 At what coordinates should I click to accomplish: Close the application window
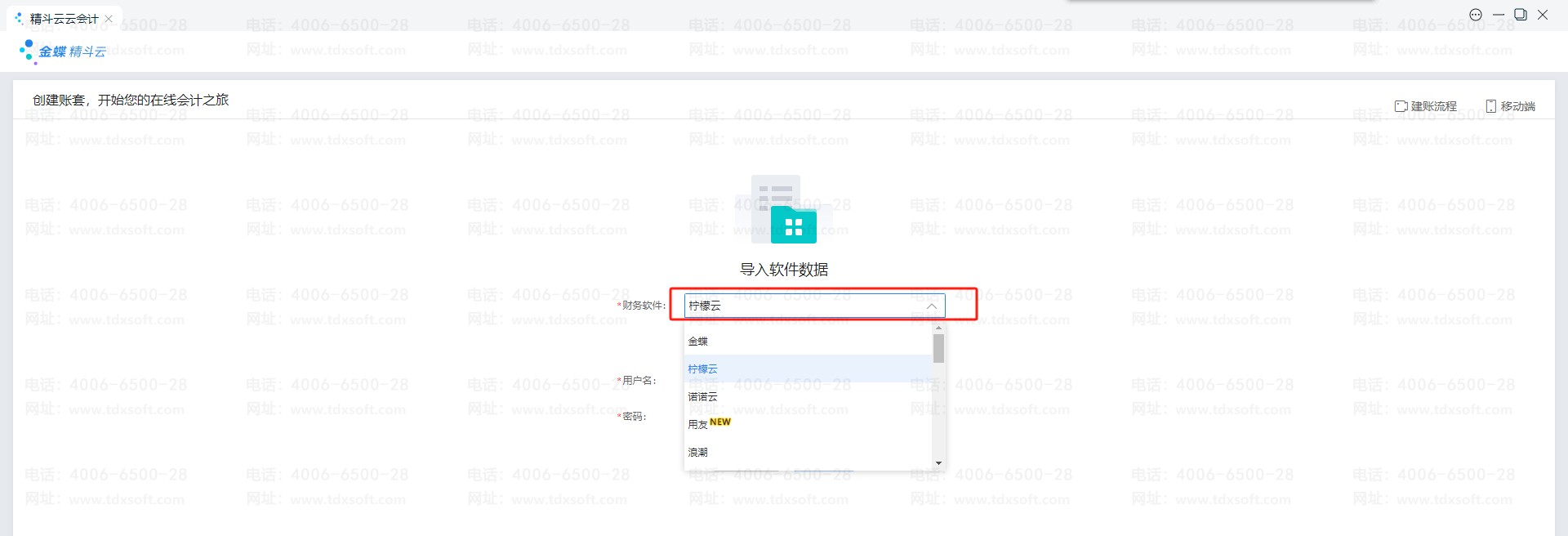click(x=1543, y=15)
